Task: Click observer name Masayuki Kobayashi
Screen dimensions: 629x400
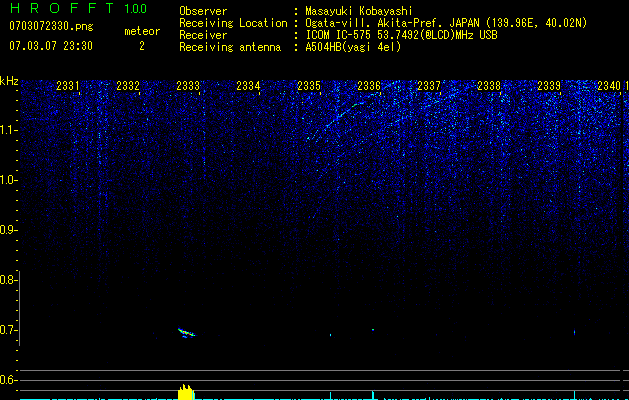Action: 359,11
